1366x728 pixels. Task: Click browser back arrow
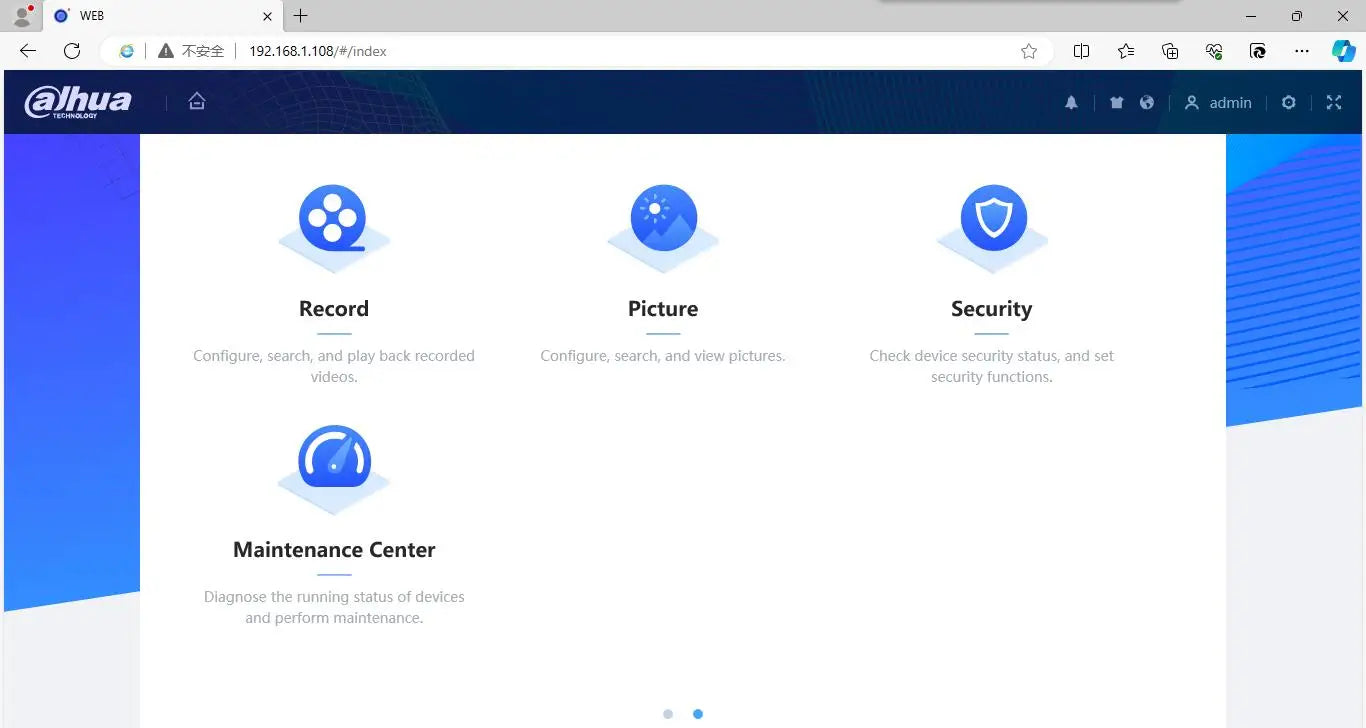coord(28,51)
